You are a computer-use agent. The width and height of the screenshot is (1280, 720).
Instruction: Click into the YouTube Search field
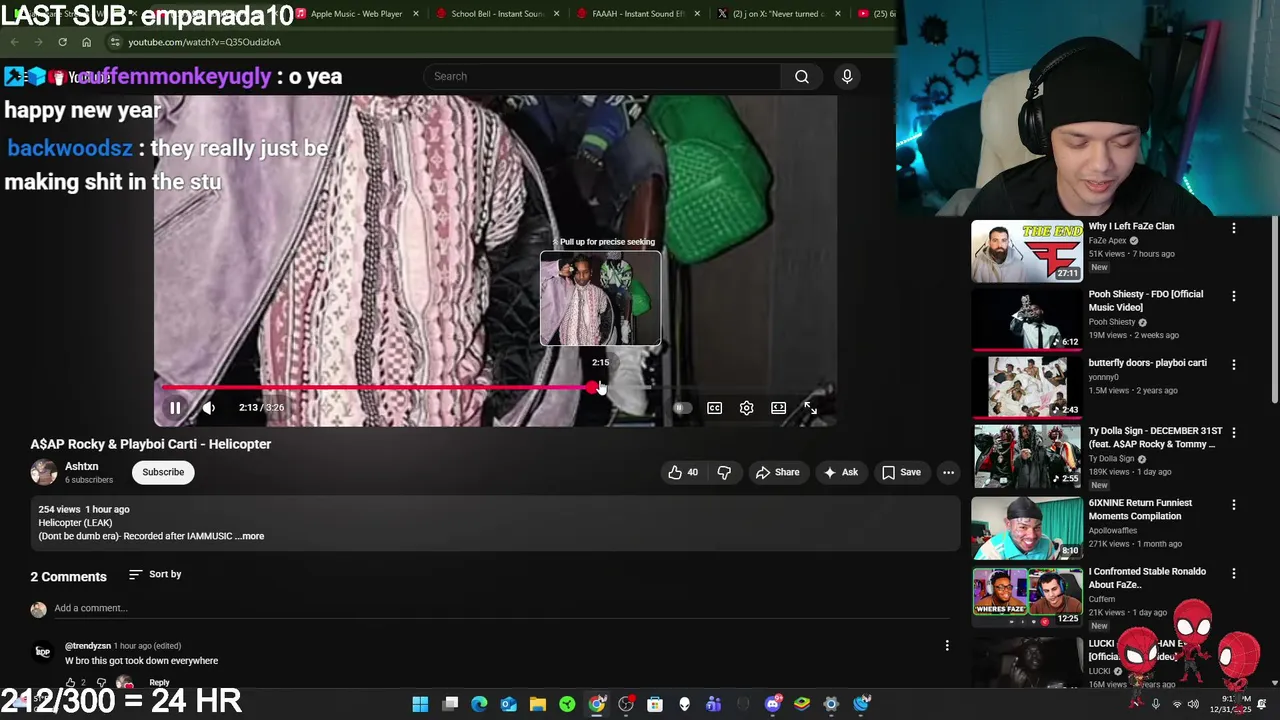(x=603, y=76)
